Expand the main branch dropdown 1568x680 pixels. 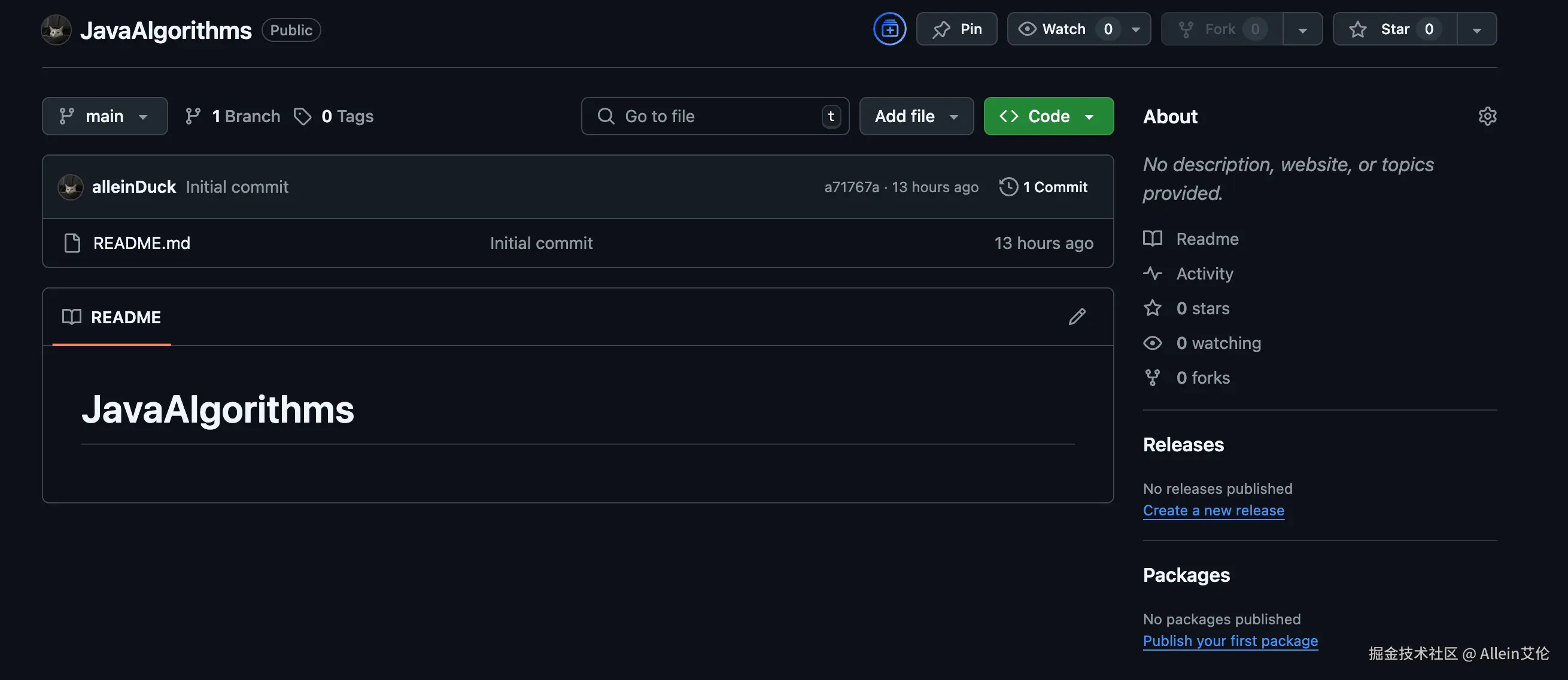105,116
